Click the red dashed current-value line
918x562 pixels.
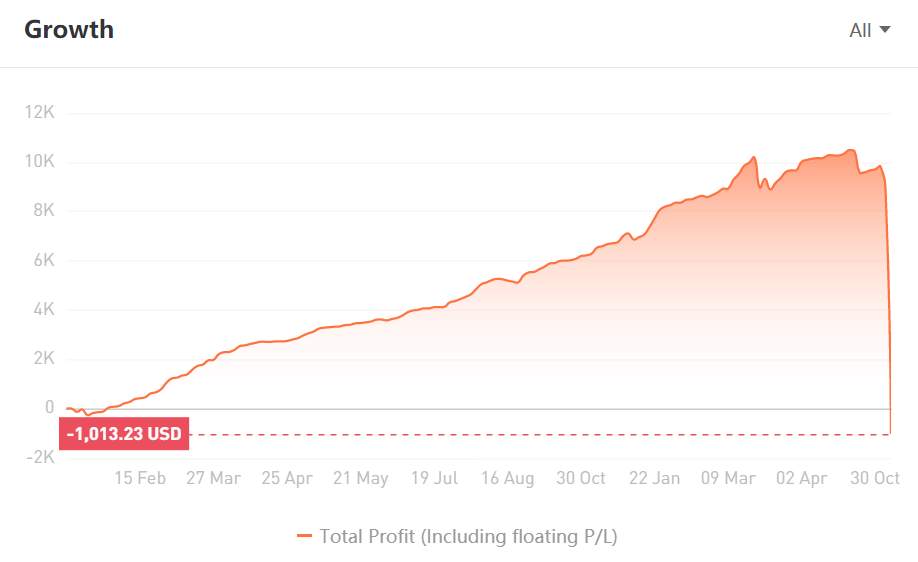click(x=539, y=434)
